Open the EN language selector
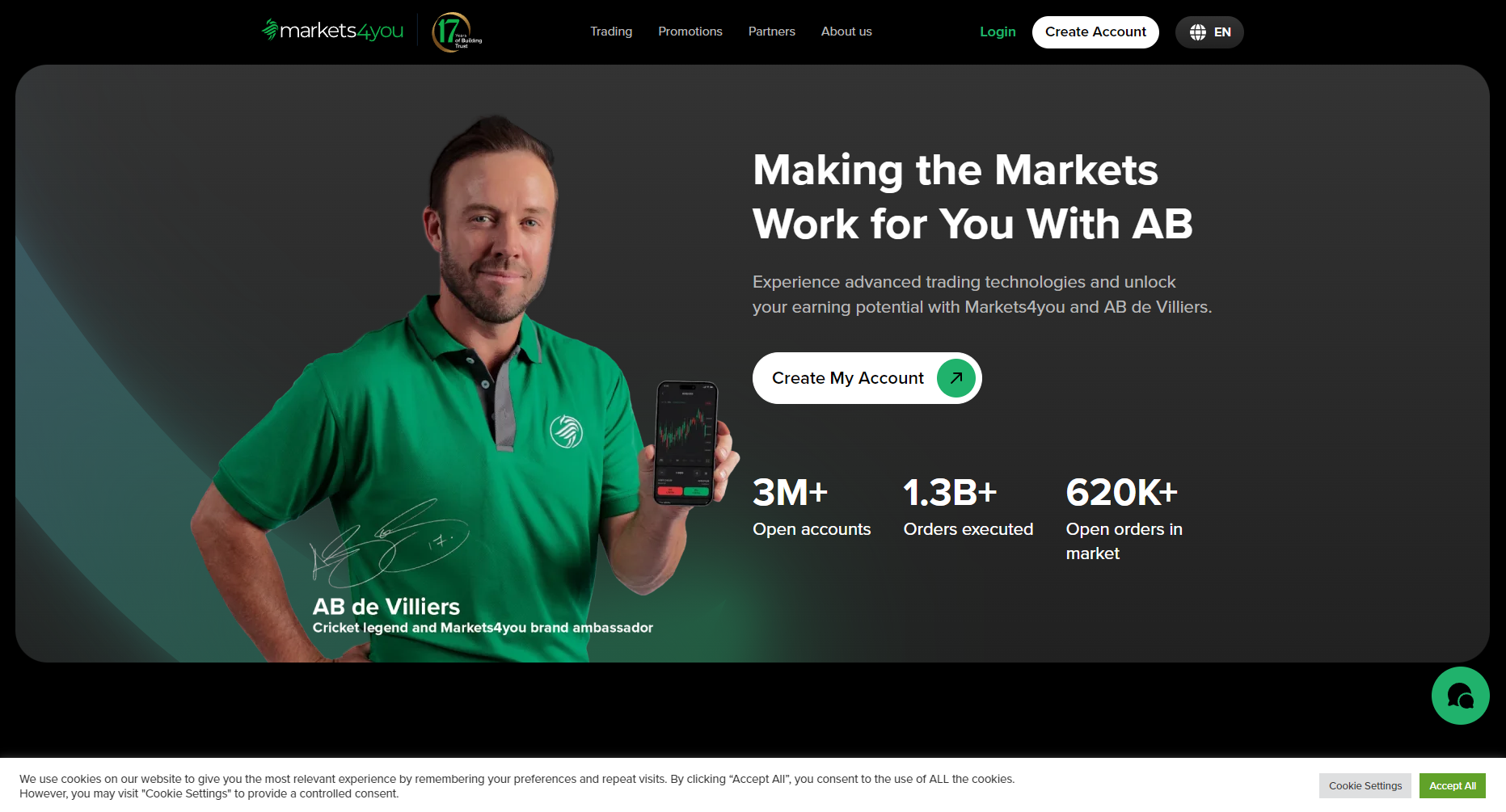The width and height of the screenshot is (1506, 812). (1209, 32)
